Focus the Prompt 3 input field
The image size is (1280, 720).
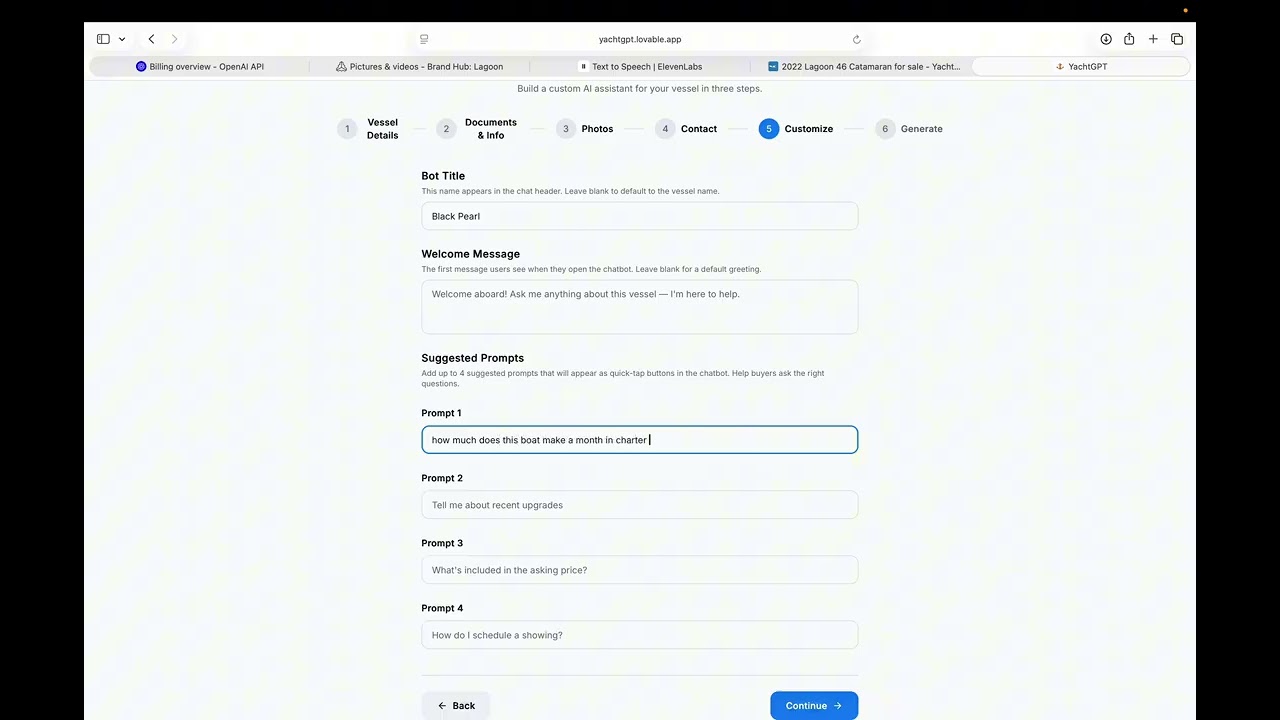click(x=640, y=570)
